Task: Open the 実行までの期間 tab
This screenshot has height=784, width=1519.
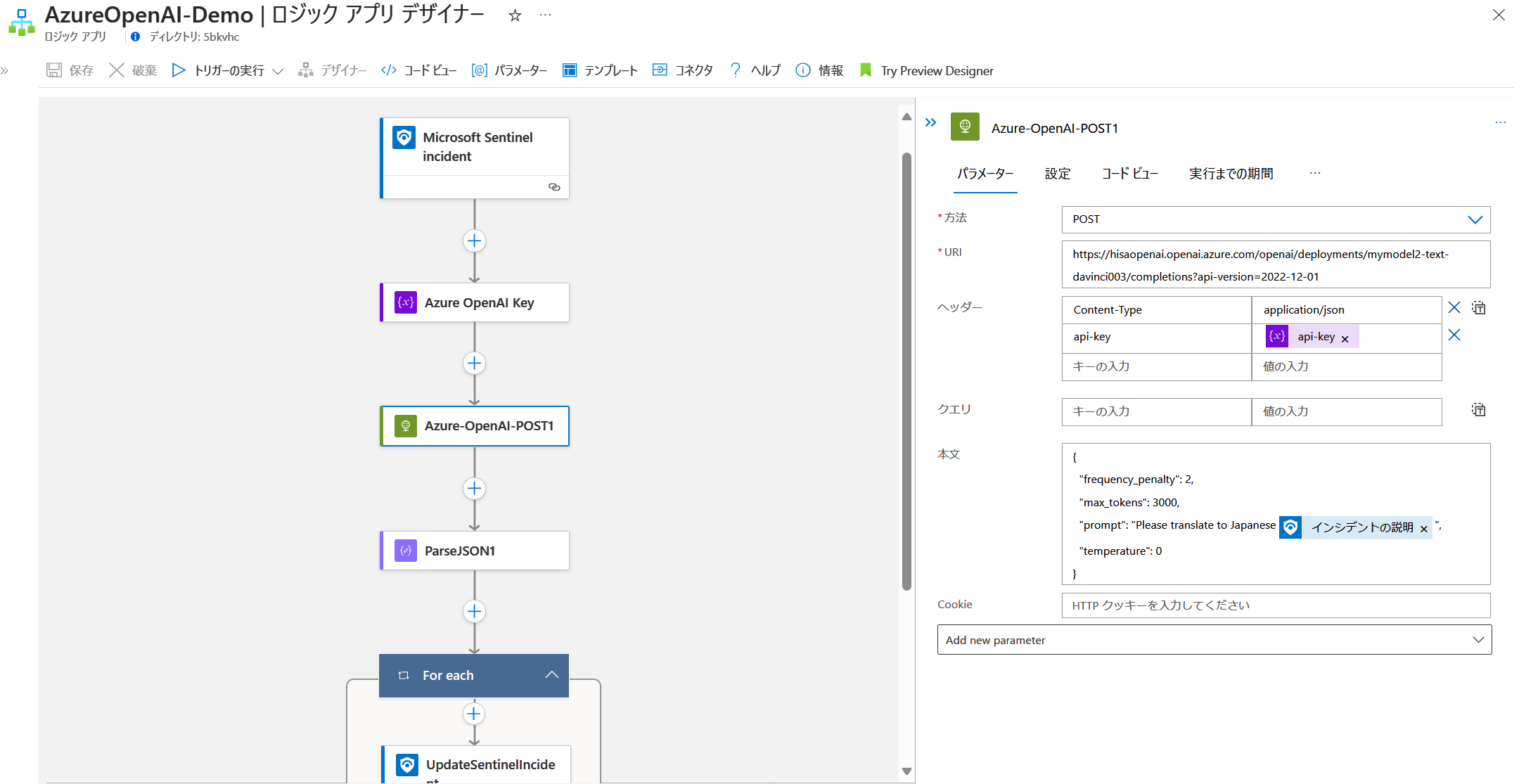Action: (x=1230, y=174)
